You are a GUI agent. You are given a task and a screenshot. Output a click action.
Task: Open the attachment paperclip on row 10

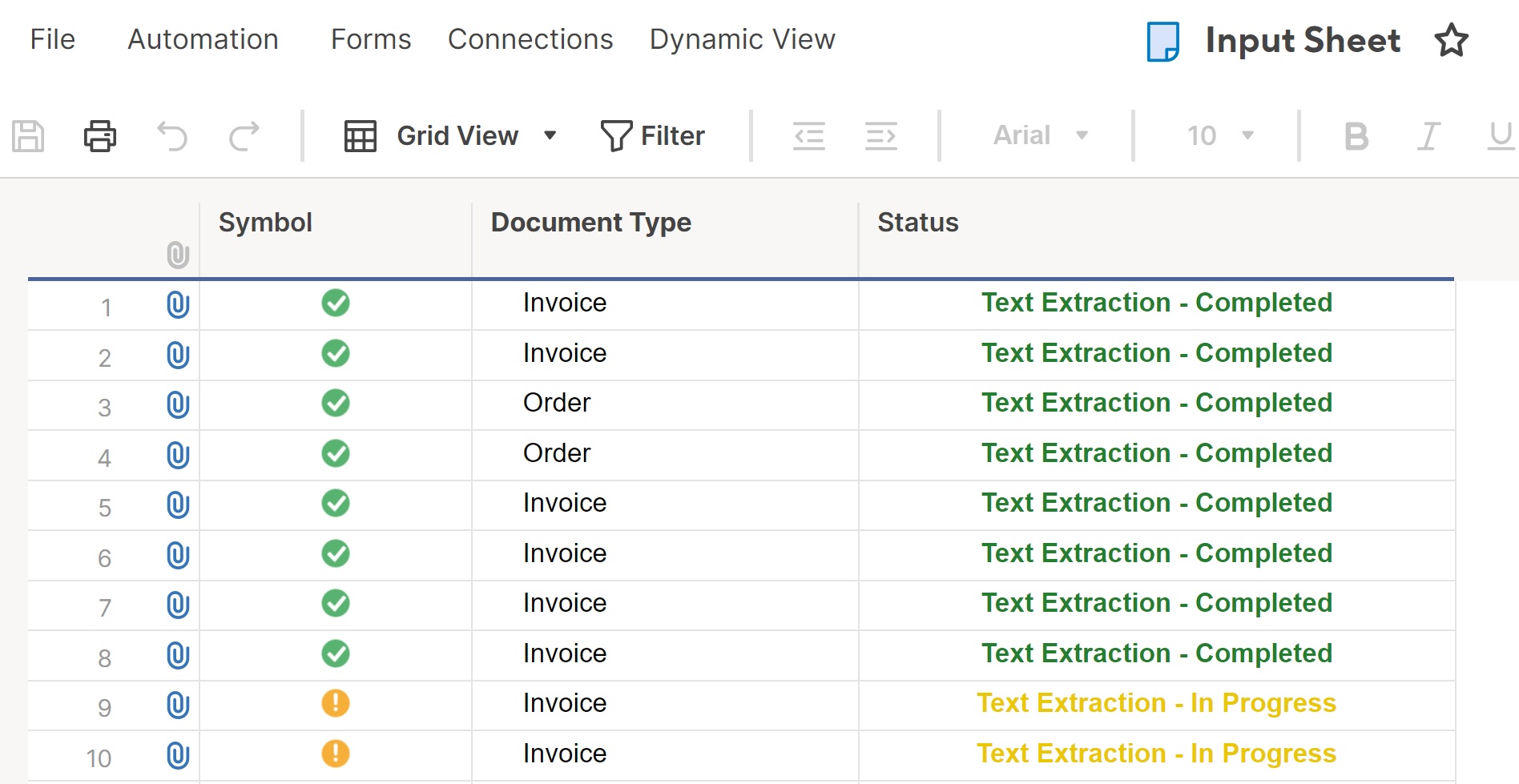tap(178, 756)
